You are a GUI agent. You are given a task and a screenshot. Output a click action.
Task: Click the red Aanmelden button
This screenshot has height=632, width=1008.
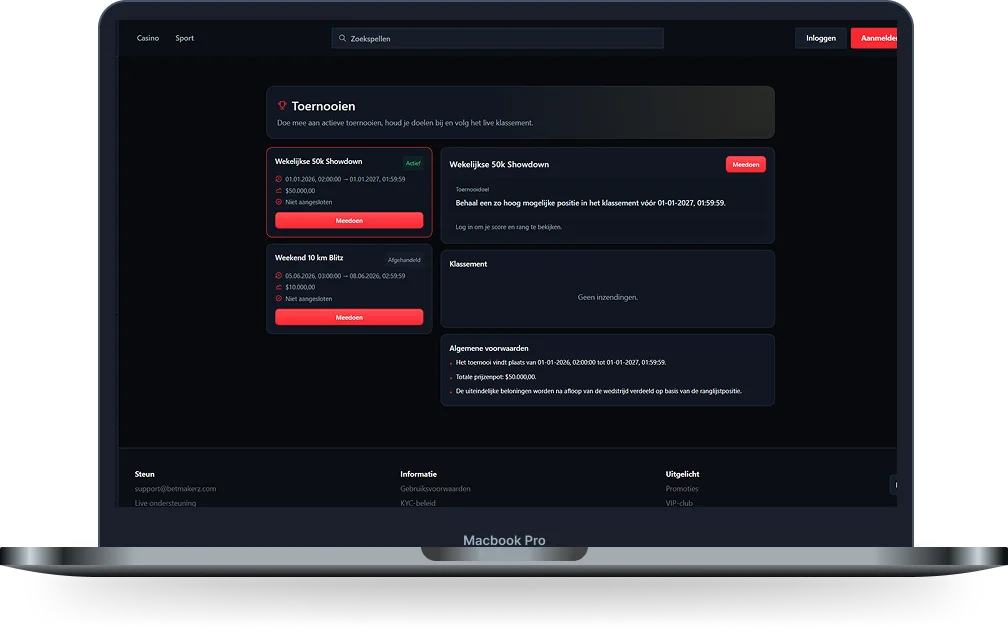(x=874, y=38)
